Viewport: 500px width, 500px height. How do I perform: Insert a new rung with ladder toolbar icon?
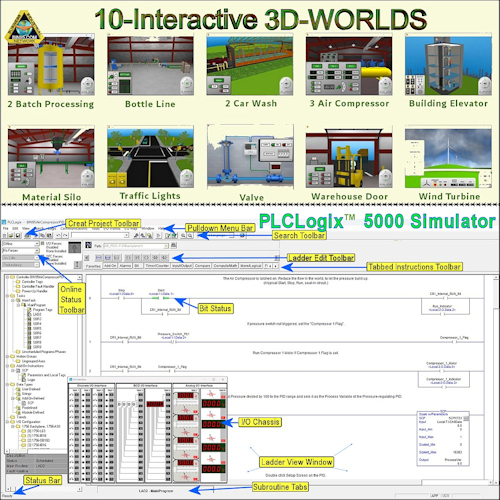(98, 258)
